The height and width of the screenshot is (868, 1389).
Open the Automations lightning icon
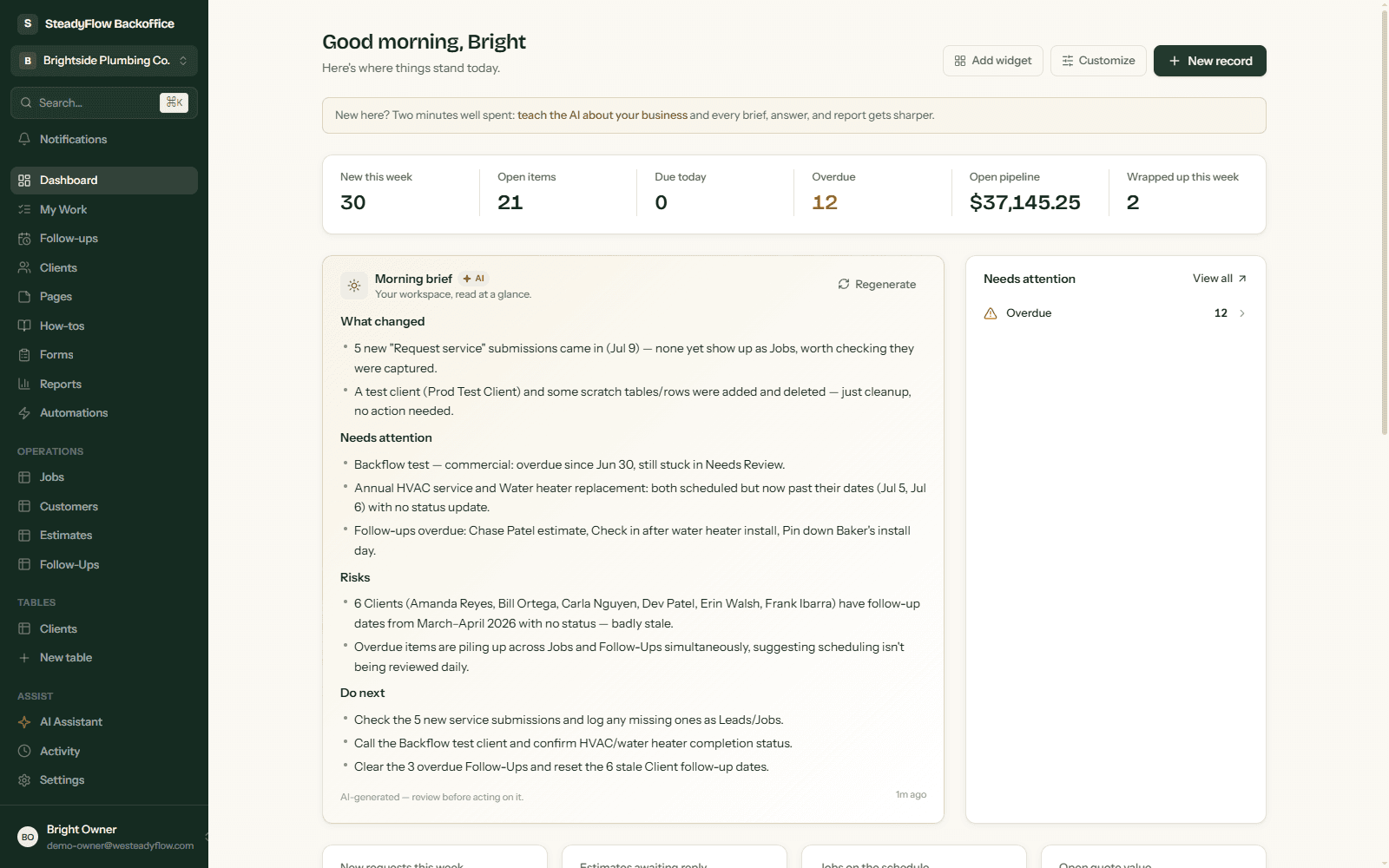tap(24, 413)
